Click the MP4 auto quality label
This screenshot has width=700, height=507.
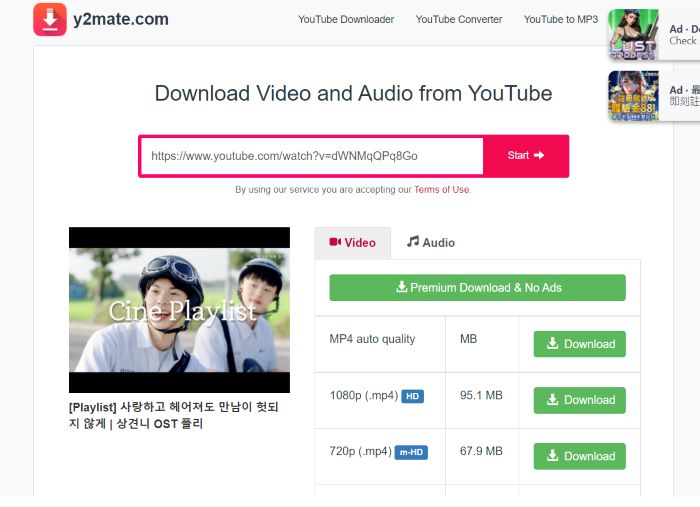(x=372, y=339)
